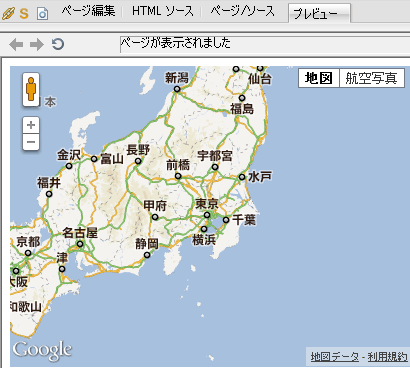The height and width of the screenshot is (368, 410).
Task: Click the 宇都宮 city label
Action: [x=215, y=156]
